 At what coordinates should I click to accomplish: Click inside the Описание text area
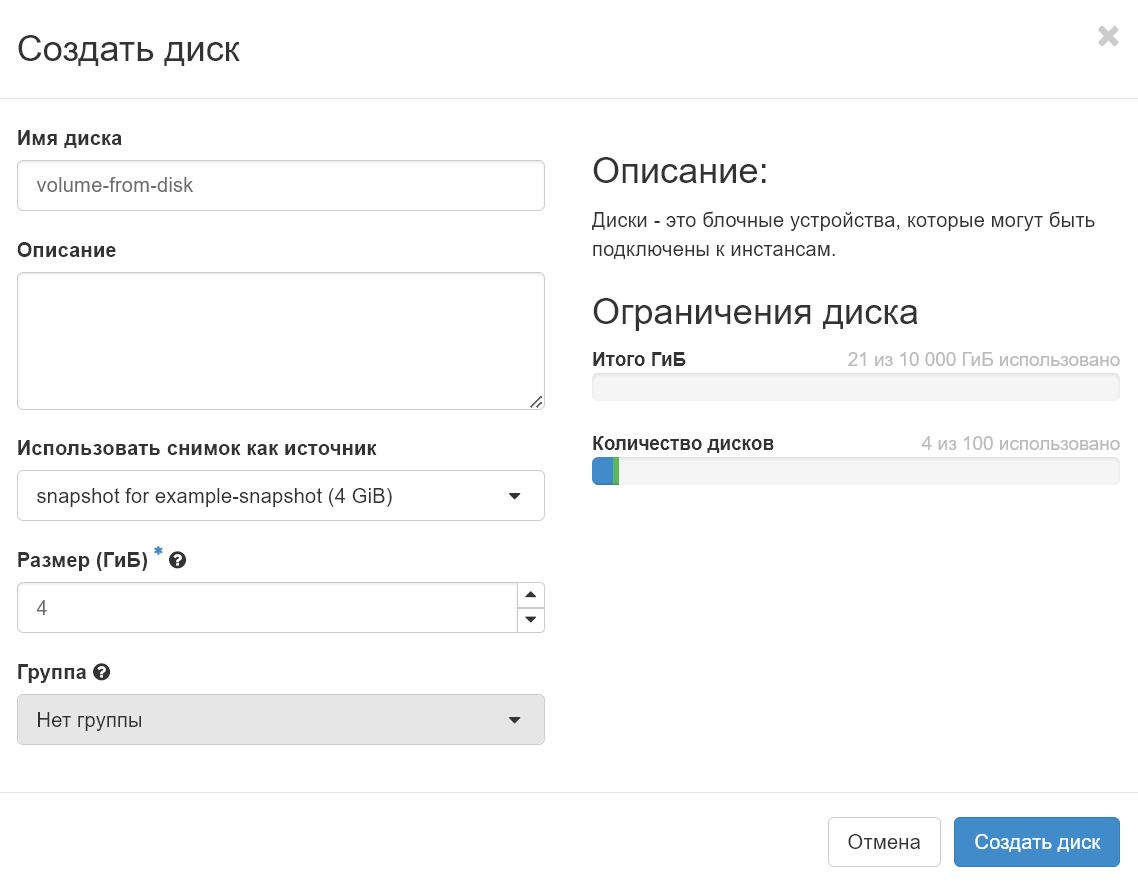pyautogui.click(x=280, y=340)
